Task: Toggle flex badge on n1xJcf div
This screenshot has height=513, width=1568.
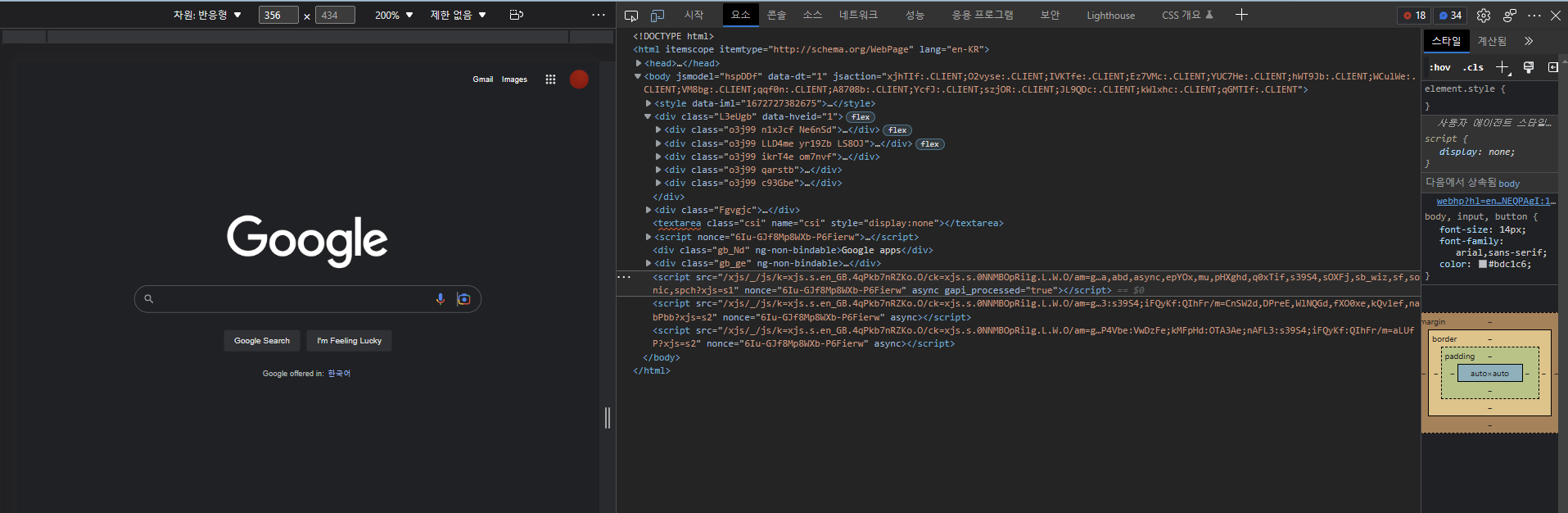Action: coord(897,130)
